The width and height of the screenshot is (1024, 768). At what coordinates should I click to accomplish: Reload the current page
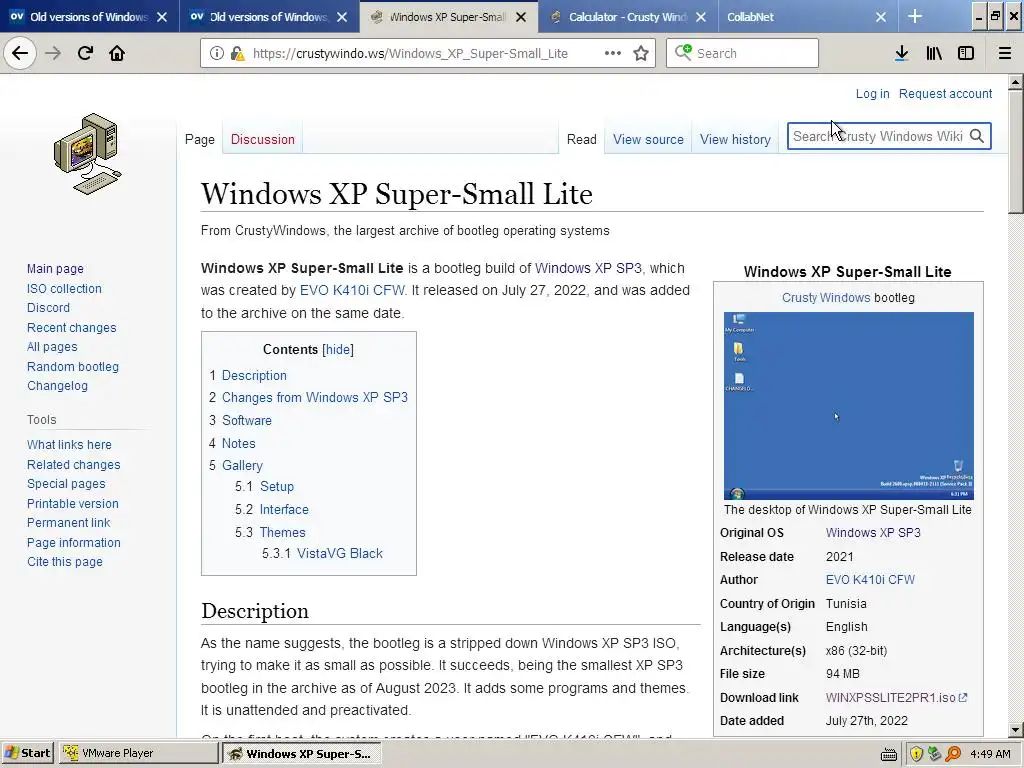click(85, 53)
